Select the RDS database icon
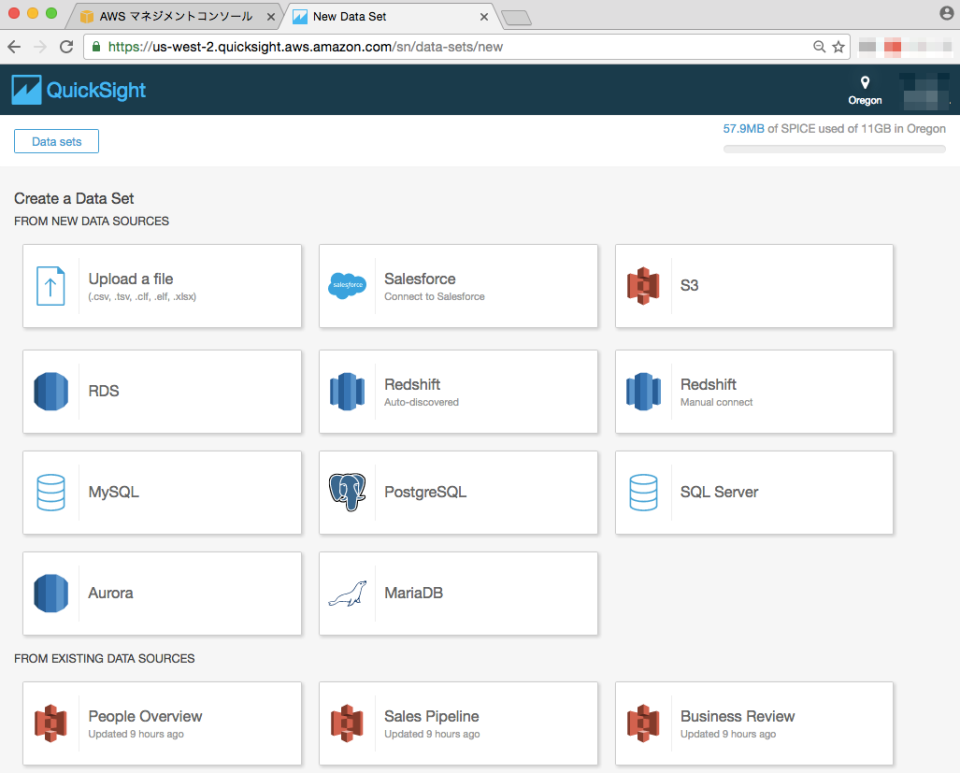 (x=50, y=391)
